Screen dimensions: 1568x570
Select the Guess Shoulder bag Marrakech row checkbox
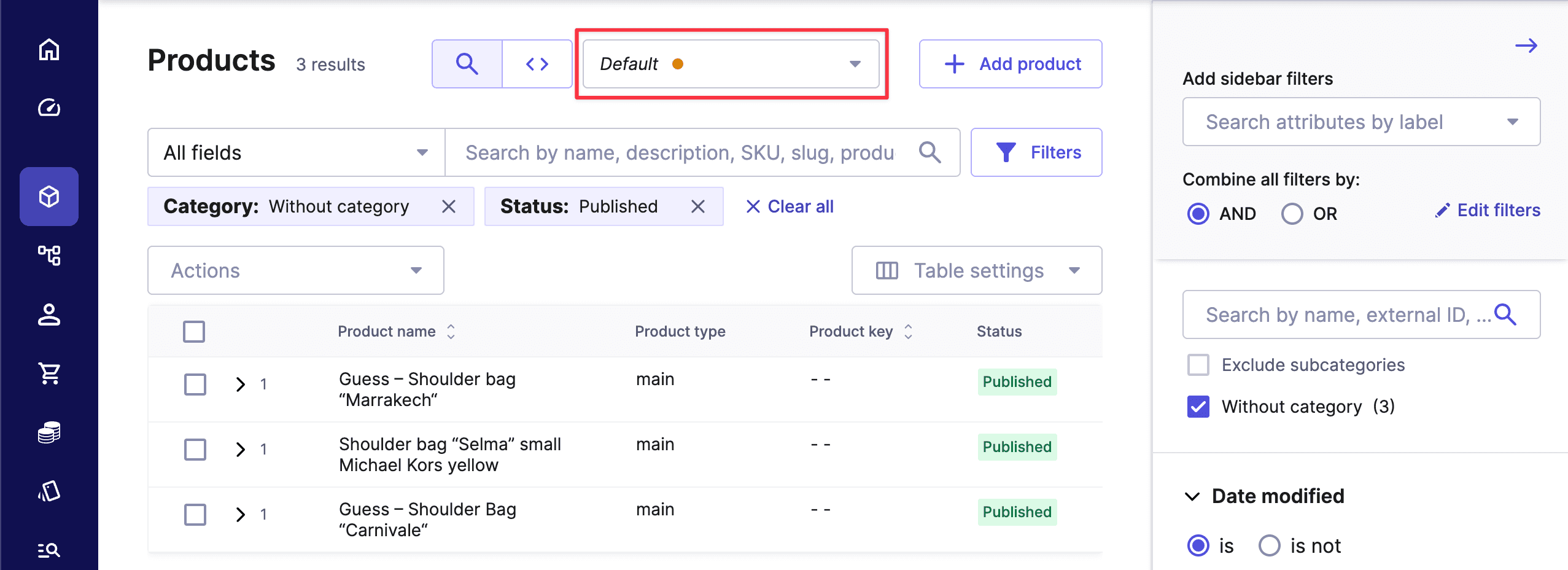[195, 385]
